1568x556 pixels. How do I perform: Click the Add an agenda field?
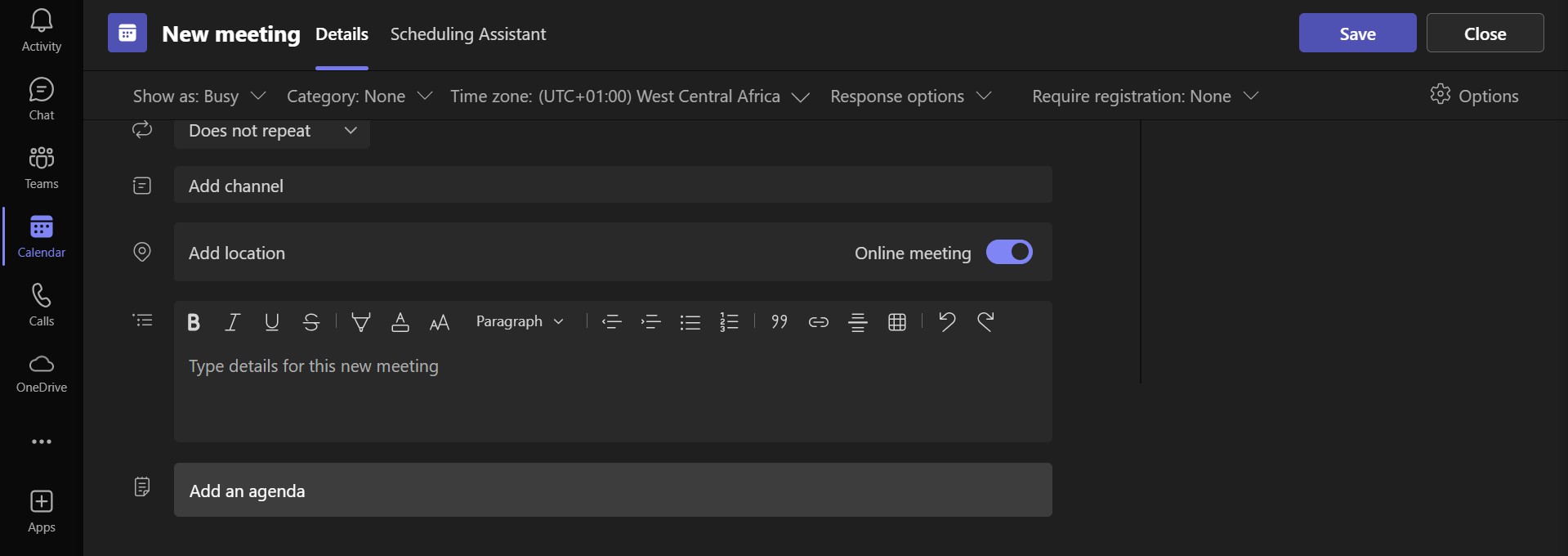pos(613,491)
